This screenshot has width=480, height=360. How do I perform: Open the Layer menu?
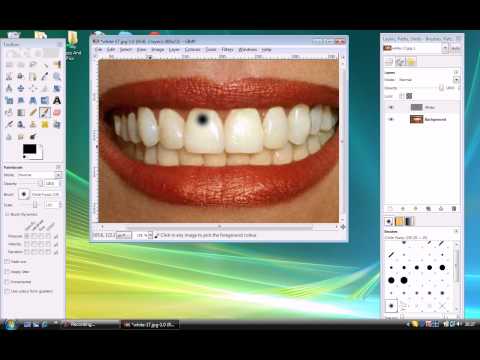point(174,50)
